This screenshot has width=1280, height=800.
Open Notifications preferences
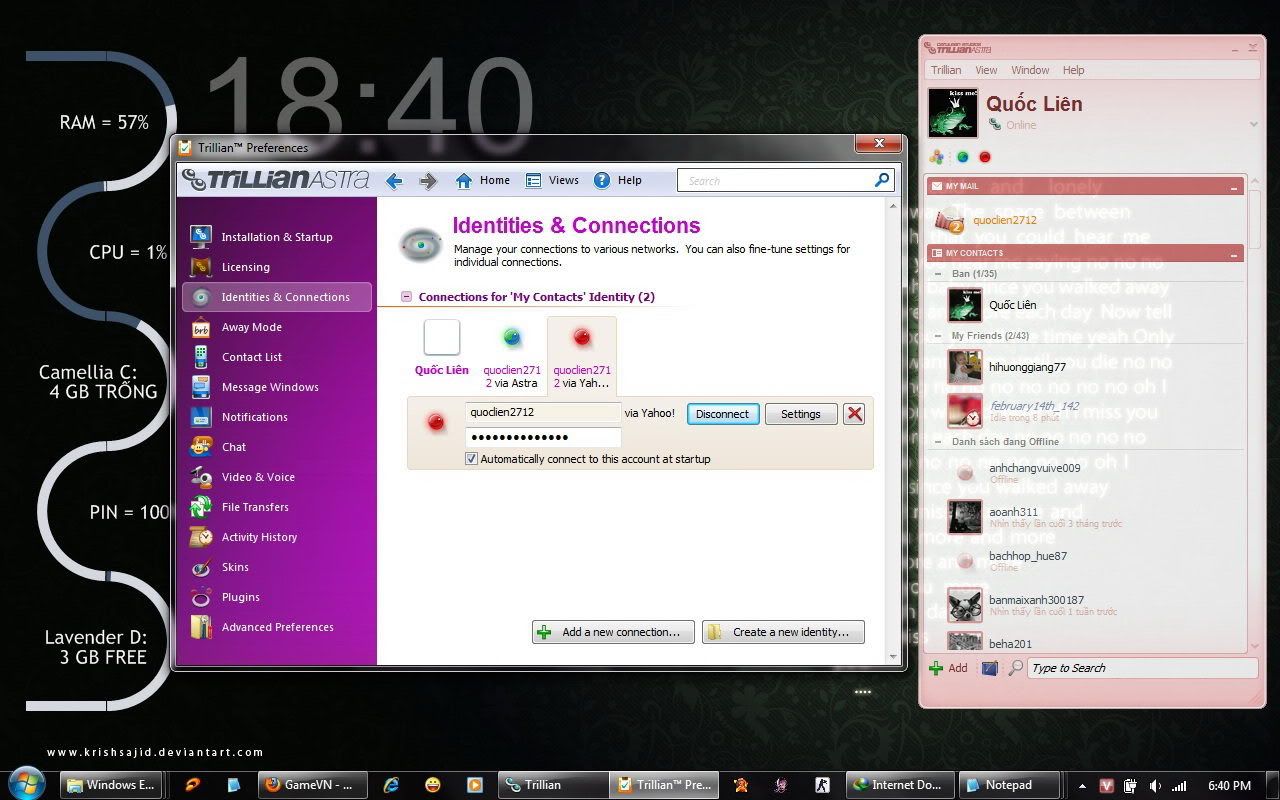click(x=276, y=417)
